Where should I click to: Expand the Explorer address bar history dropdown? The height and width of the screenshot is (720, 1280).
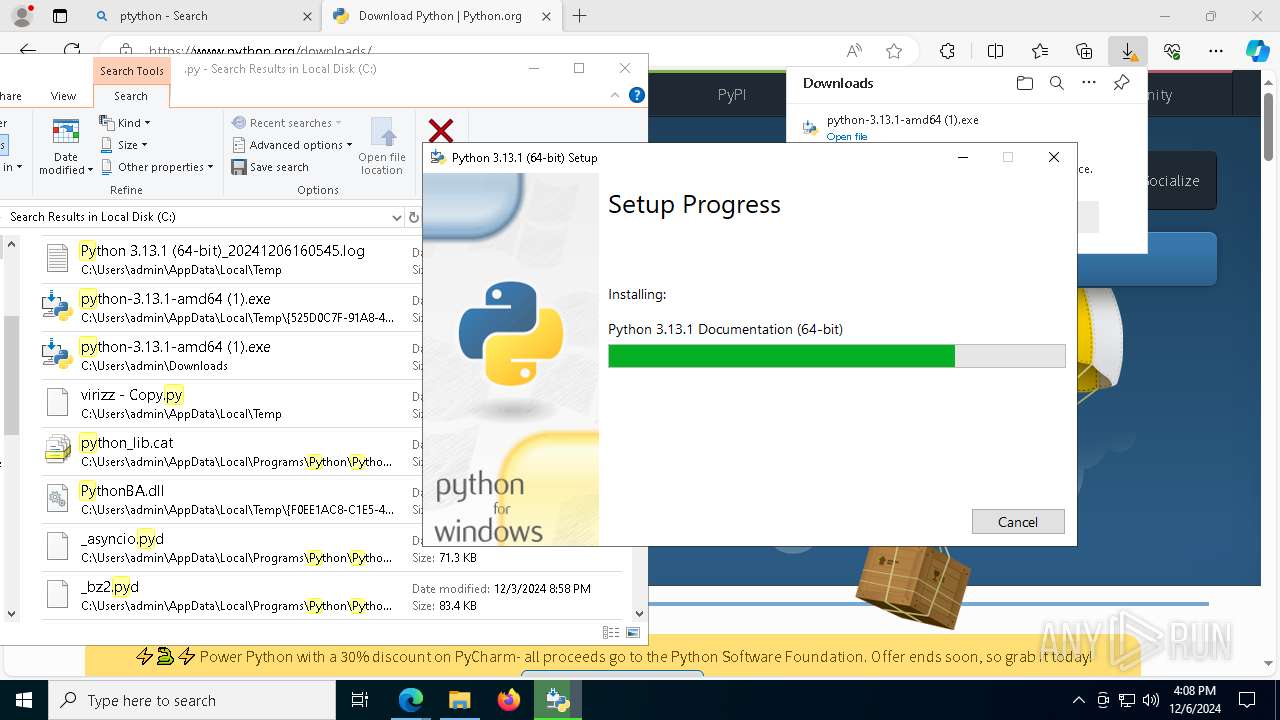pos(397,217)
